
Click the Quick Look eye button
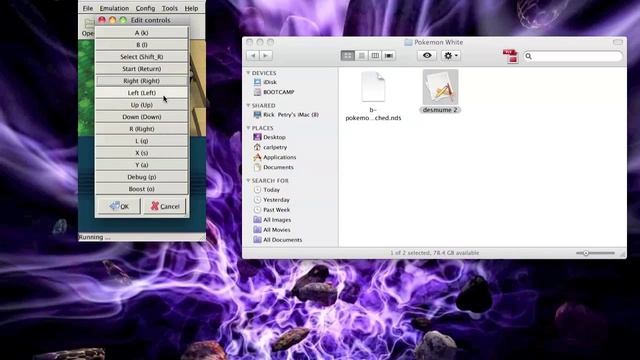[427, 56]
